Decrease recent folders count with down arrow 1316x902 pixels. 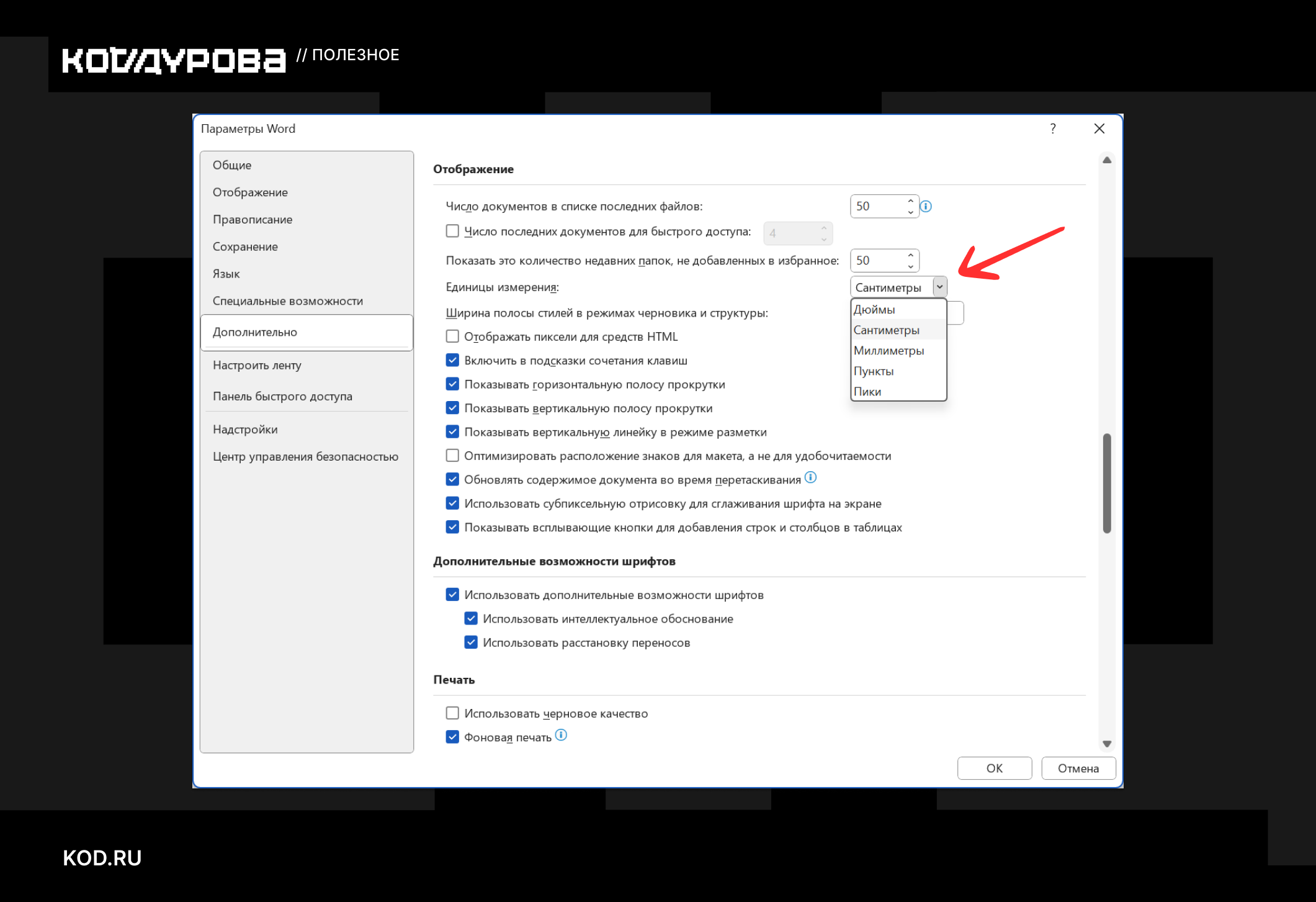910,266
